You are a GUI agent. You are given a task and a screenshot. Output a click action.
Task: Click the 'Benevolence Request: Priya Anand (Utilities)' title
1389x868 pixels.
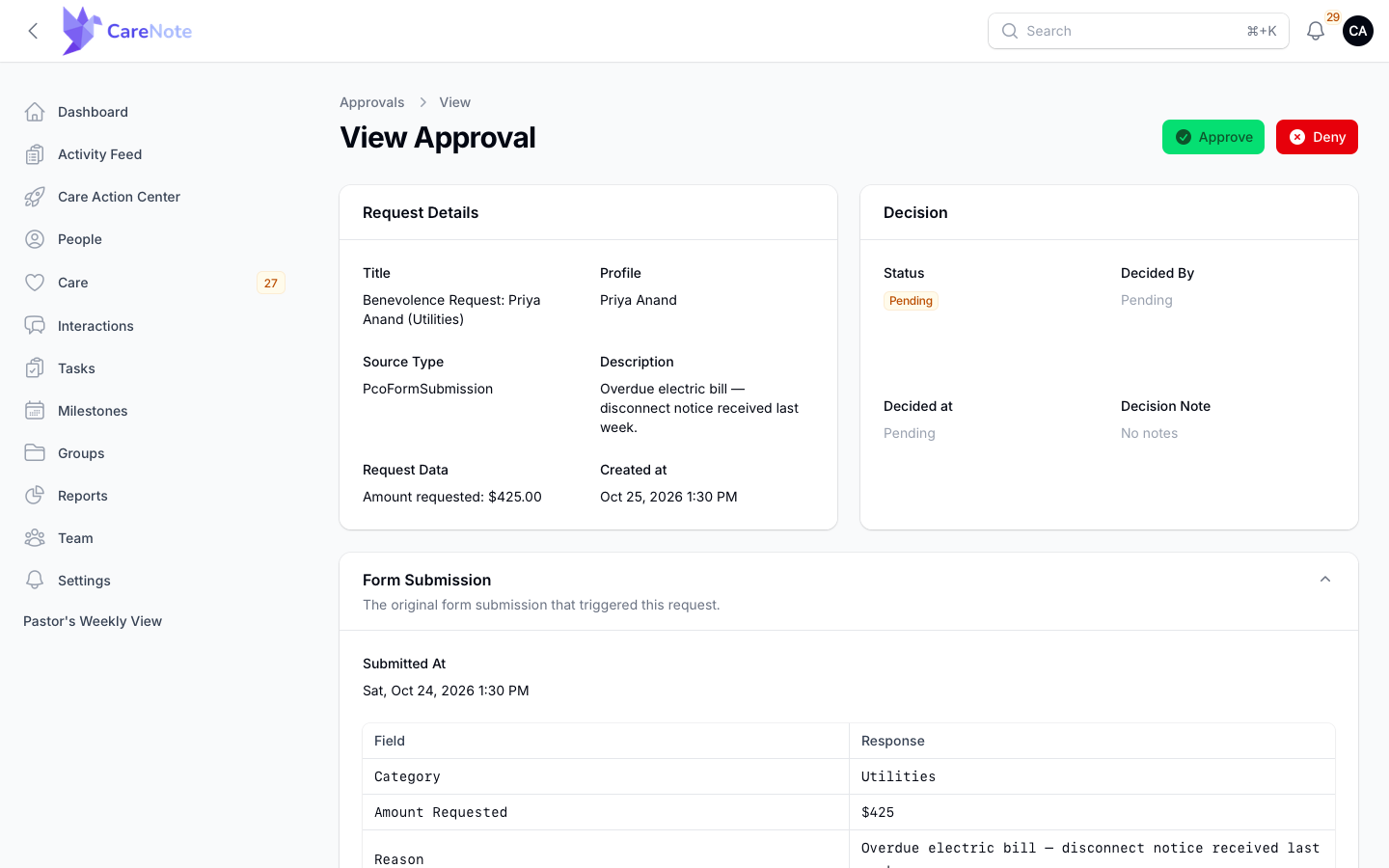tap(451, 310)
